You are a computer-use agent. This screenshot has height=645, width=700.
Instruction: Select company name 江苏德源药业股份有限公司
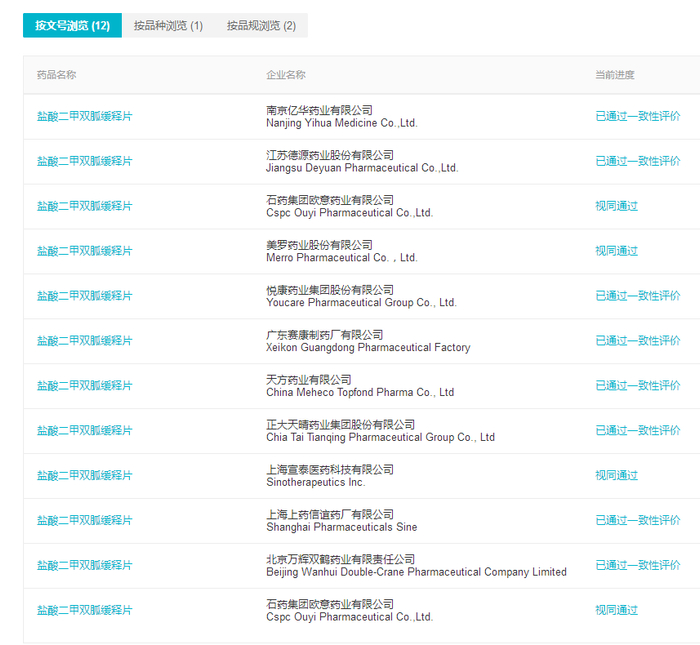click(330, 155)
